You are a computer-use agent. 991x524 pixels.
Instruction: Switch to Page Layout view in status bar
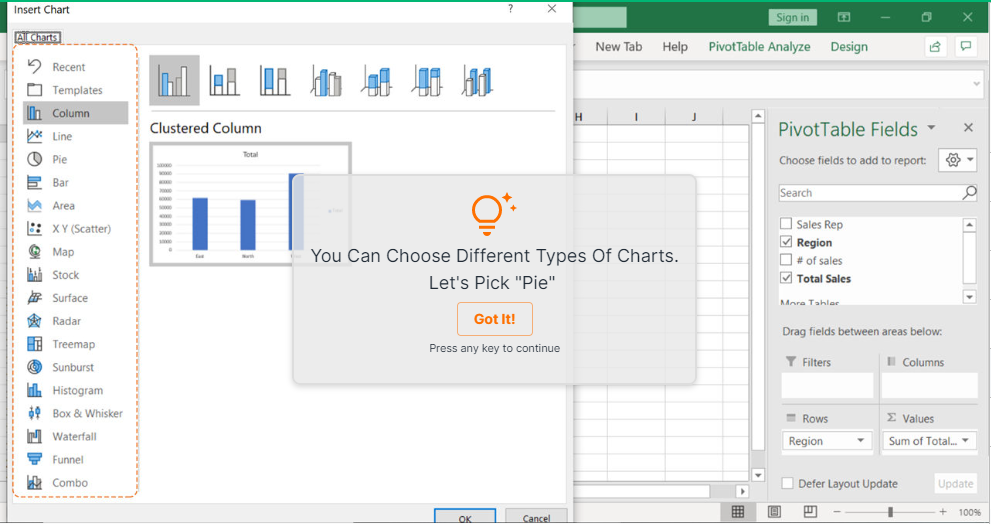click(x=774, y=511)
